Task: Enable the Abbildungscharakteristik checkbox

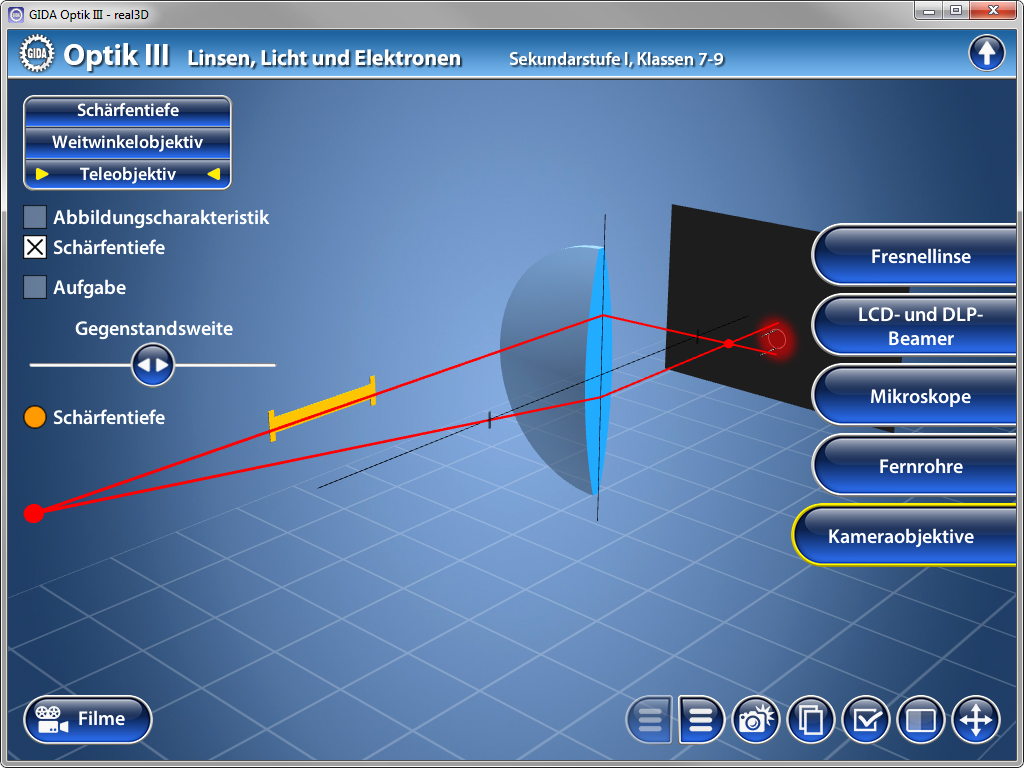Action: point(35,217)
